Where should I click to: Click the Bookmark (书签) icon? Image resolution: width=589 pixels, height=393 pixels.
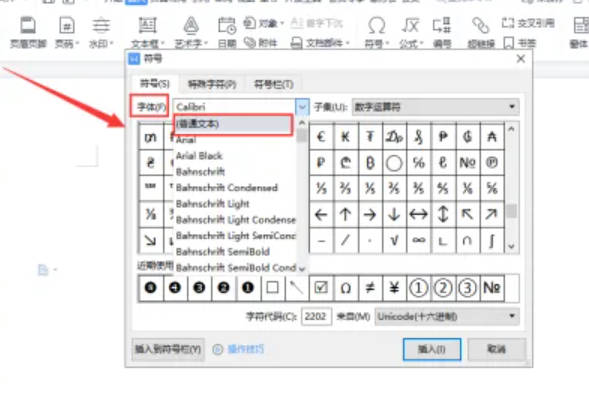509,43
